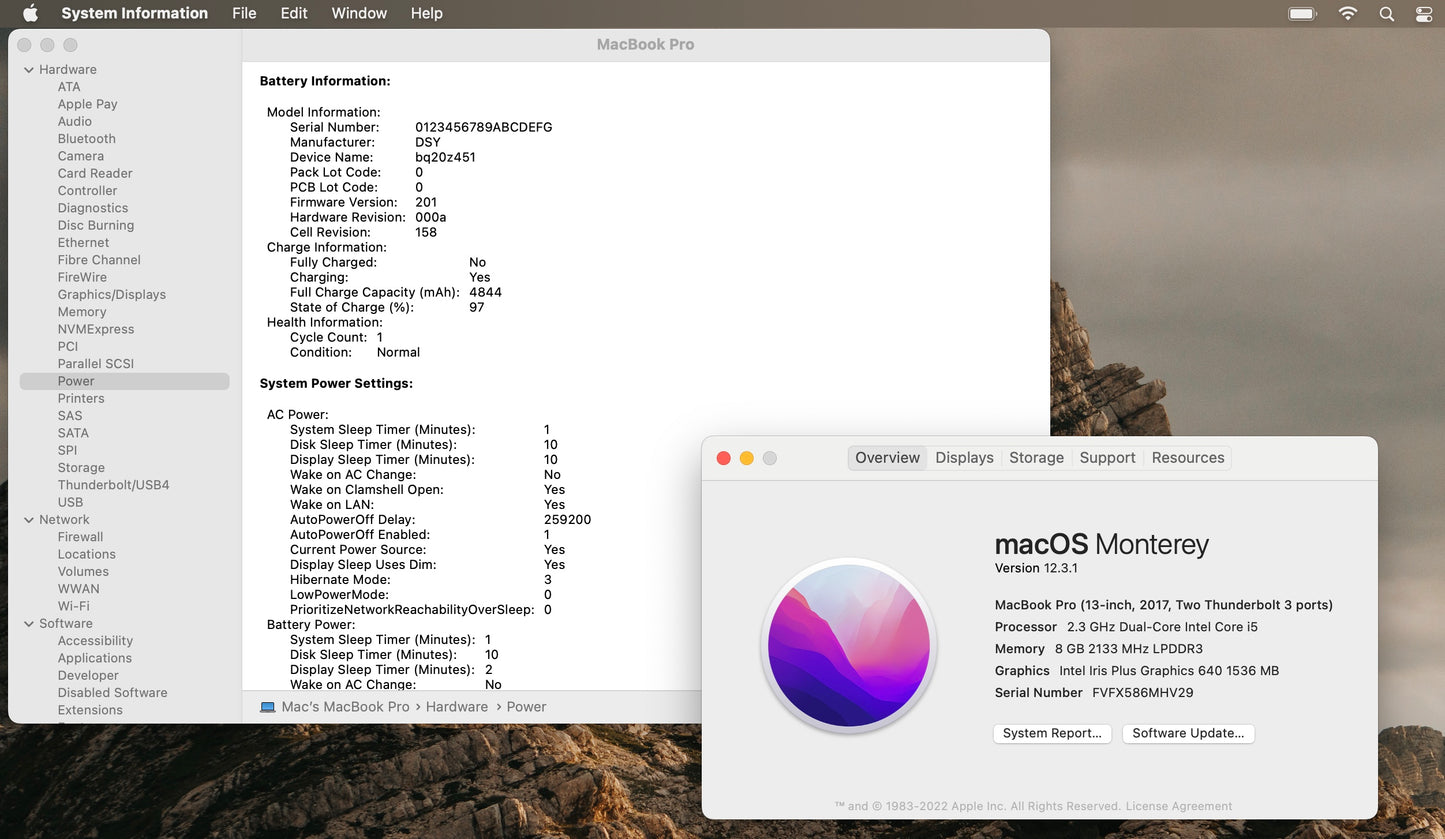
Task: Click the macOS Monterey logo image
Action: click(848, 646)
